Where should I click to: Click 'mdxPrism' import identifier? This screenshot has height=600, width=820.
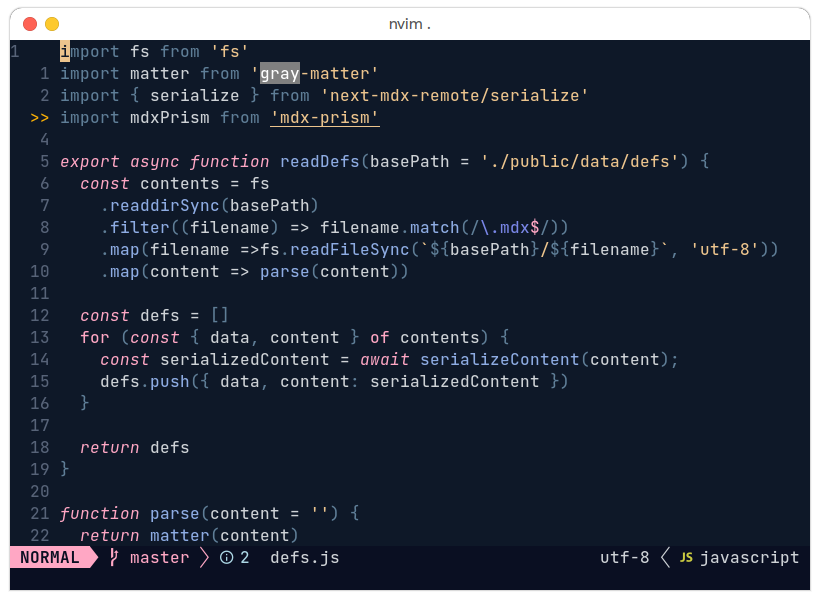point(169,118)
